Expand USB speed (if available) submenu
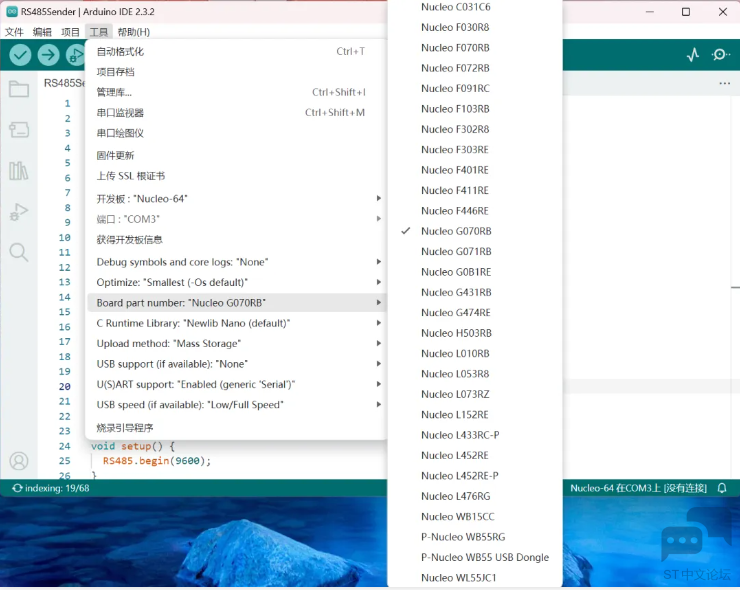Viewport: 740px width, 590px height. click(237, 405)
